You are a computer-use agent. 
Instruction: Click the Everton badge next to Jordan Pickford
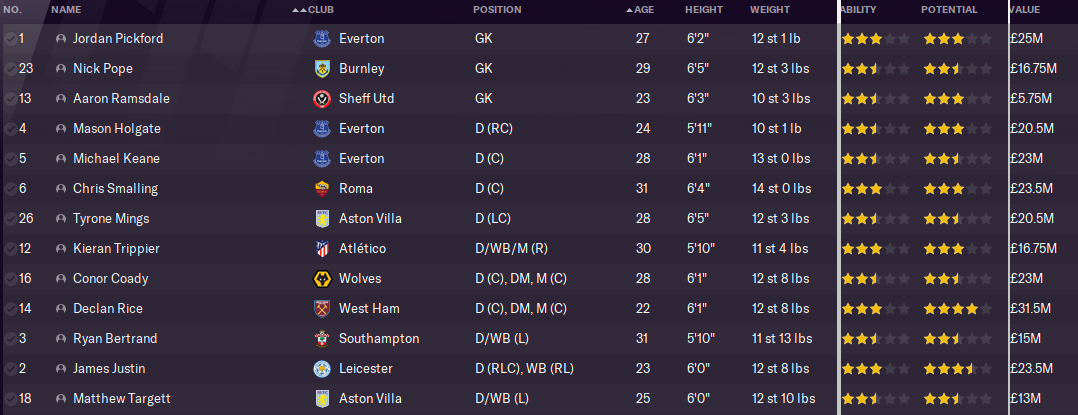[x=321, y=39]
